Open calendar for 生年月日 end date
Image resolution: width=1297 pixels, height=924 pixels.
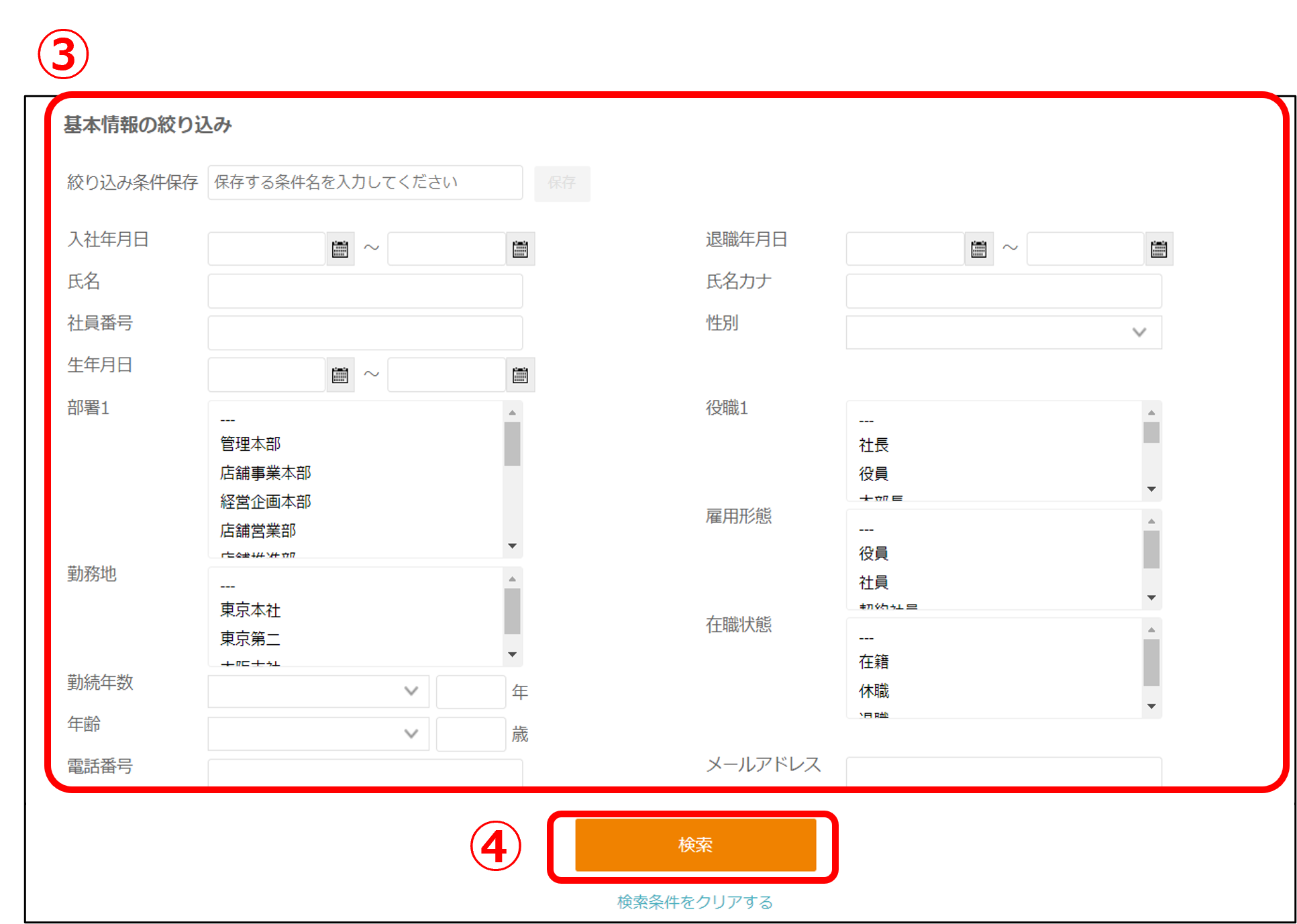coord(520,374)
